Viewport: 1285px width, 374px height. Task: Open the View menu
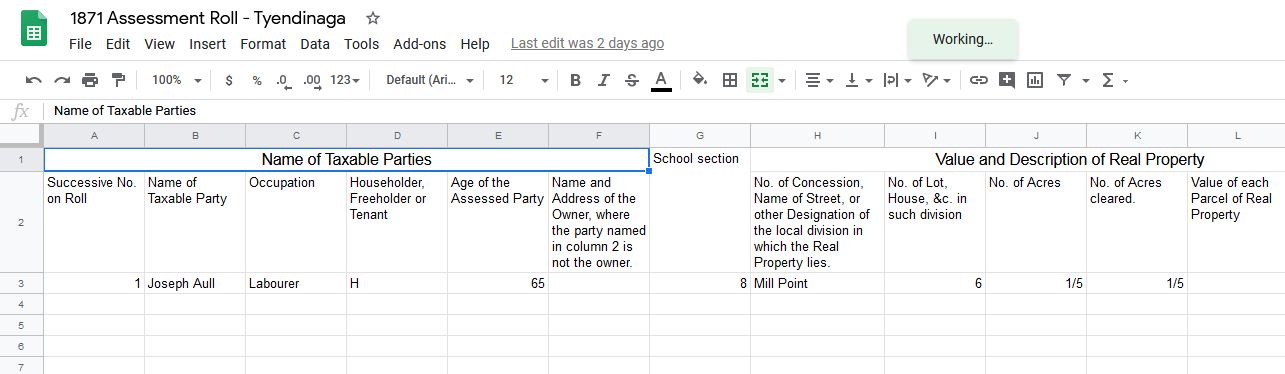[159, 44]
